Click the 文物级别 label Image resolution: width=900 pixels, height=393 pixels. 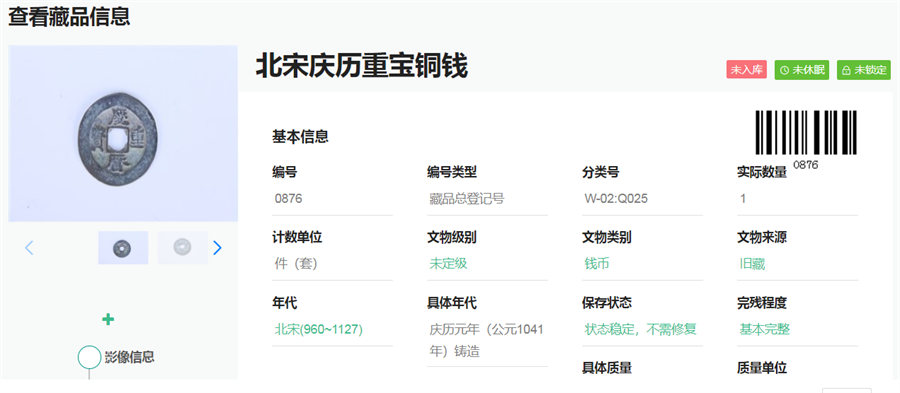pos(452,237)
